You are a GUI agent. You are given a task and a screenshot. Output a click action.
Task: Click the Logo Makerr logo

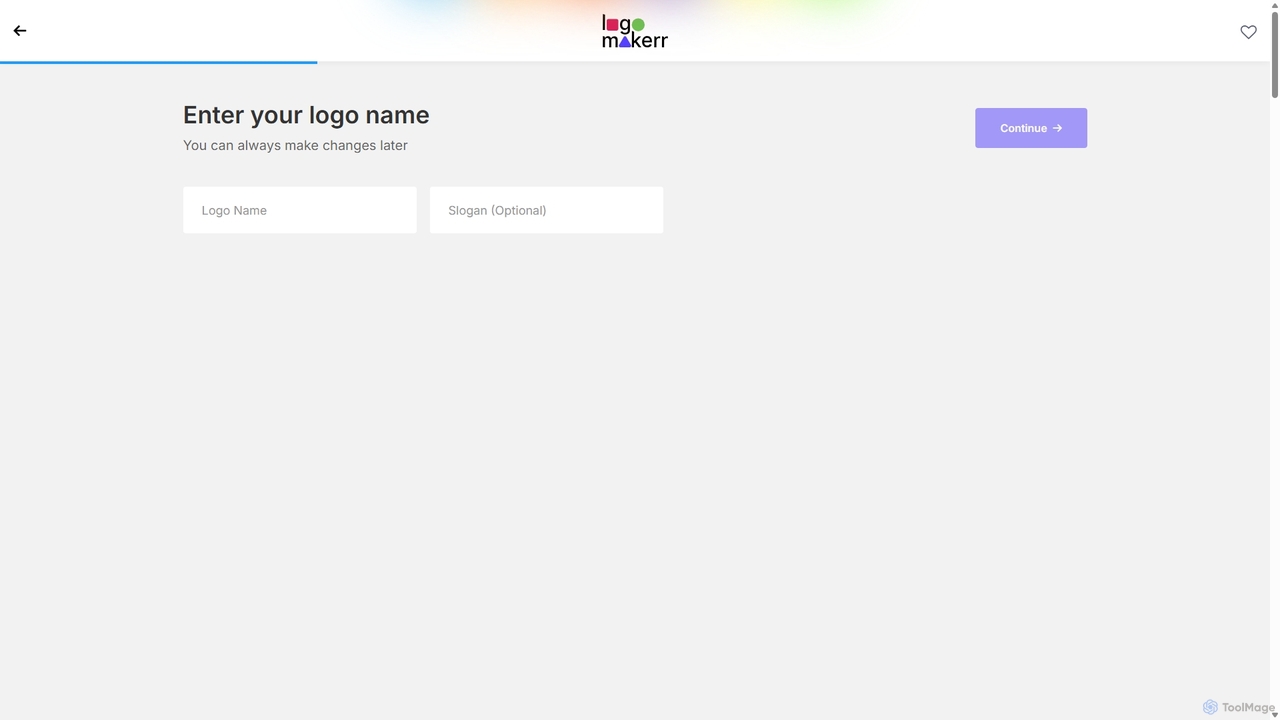[x=635, y=31]
